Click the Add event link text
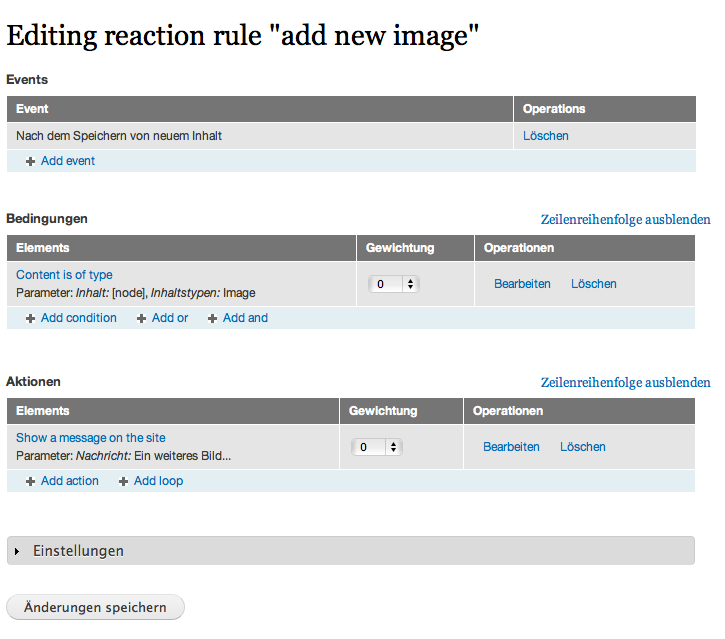725x639 pixels. coord(68,161)
